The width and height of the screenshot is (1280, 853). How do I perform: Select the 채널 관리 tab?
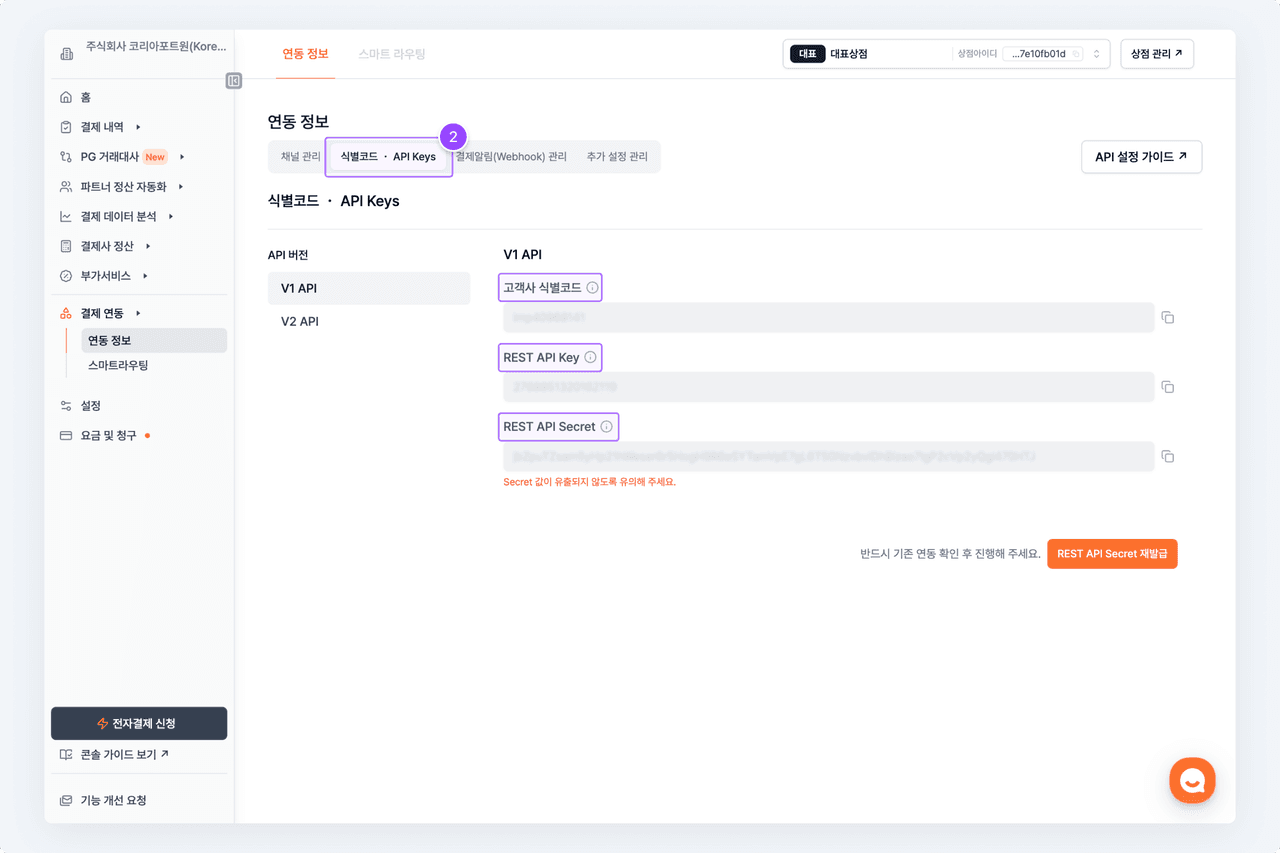point(300,157)
